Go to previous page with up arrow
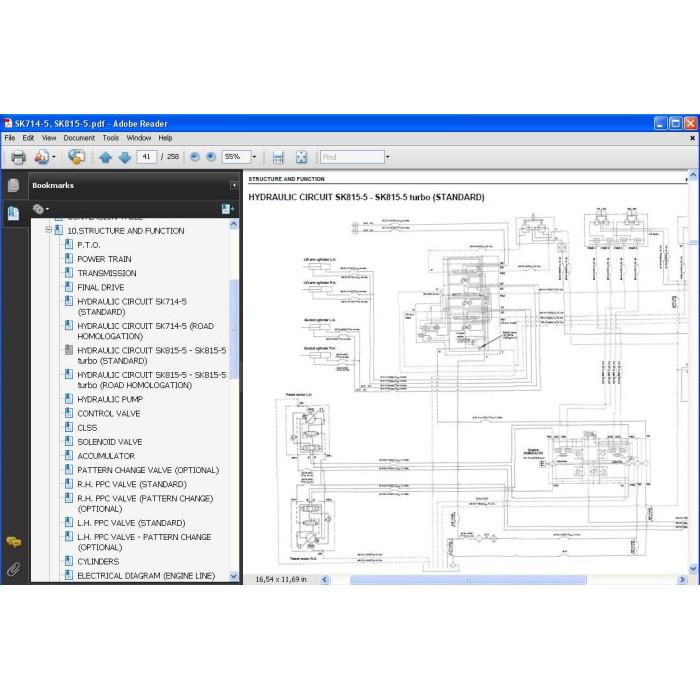The width and height of the screenshot is (700, 700). [105, 157]
